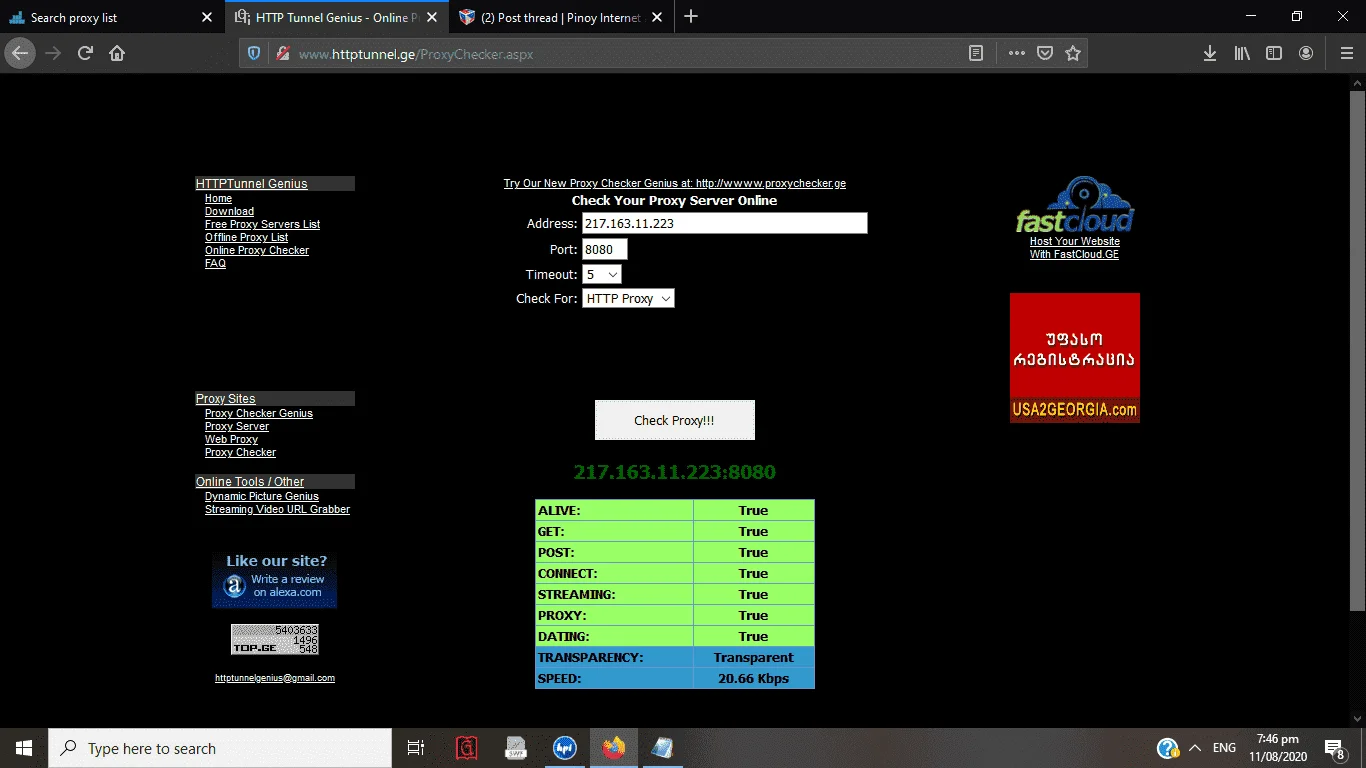Click the USA2GEORGIA.com red banner ad
Viewport: 1366px width, 768px height.
[x=1075, y=358]
